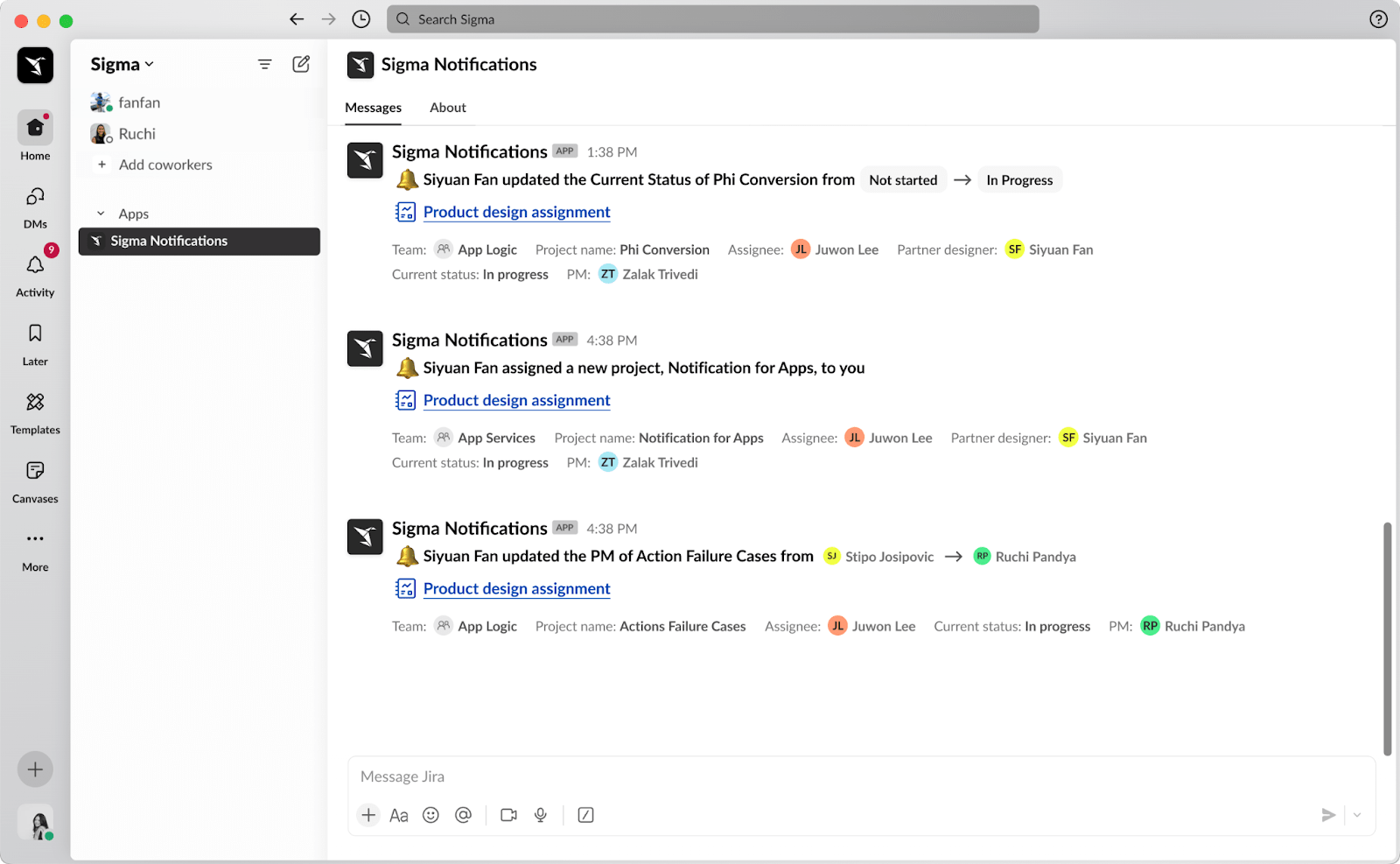This screenshot has width=1400, height=864.
Task: Collapse the Apps section
Action: pyautogui.click(x=101, y=214)
